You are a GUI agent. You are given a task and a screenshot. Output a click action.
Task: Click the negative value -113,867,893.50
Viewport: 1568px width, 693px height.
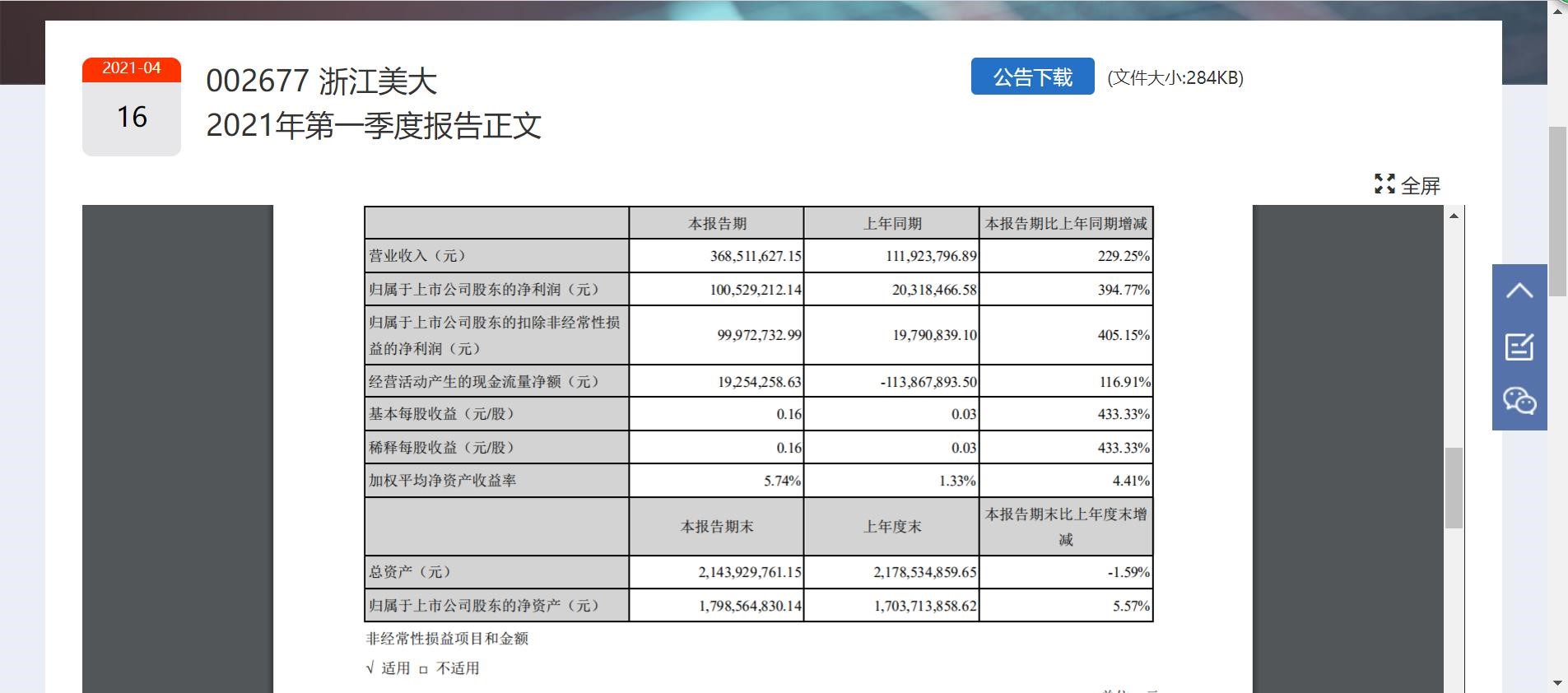[928, 382]
